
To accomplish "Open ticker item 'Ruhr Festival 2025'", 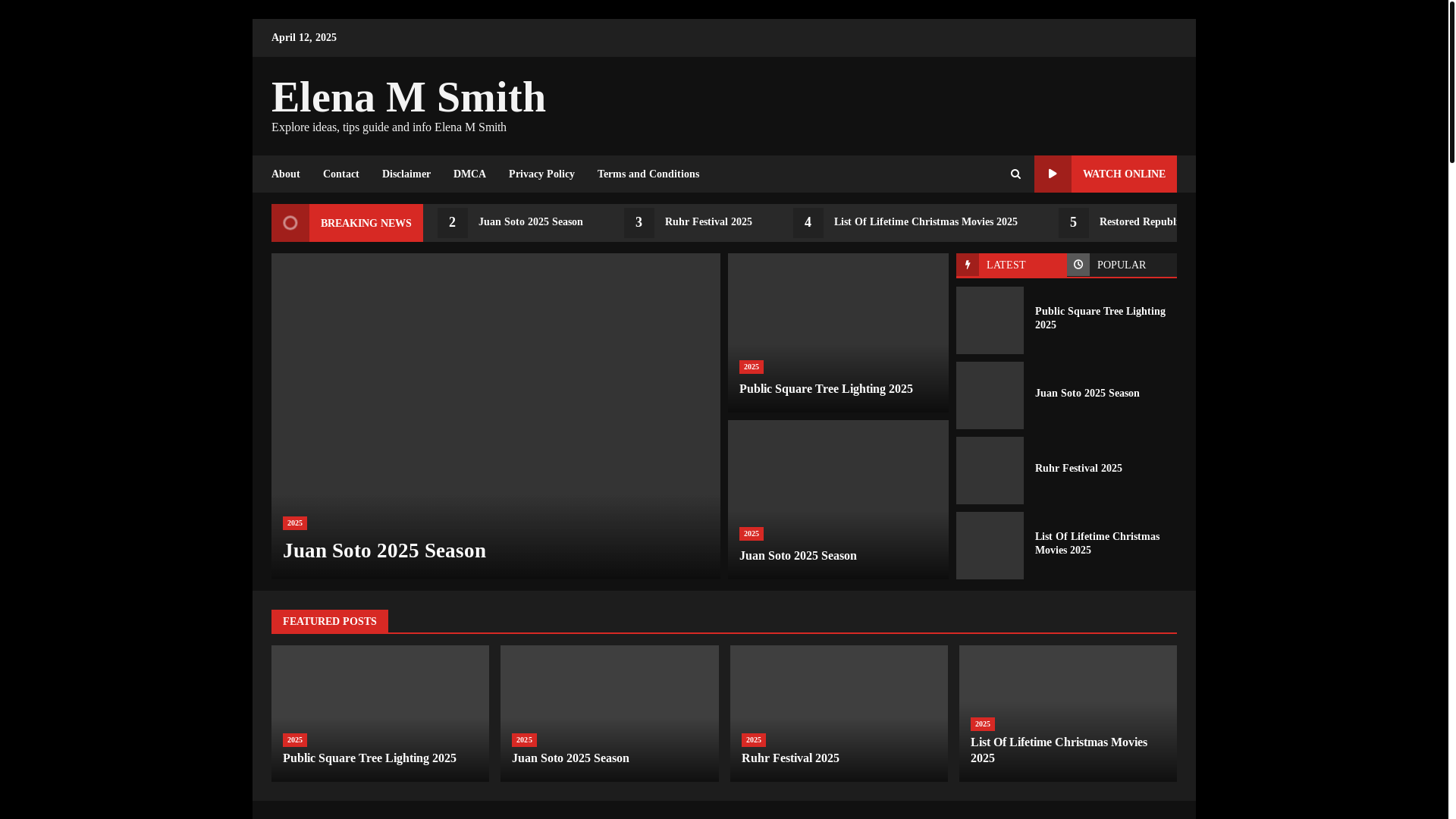I will [x=708, y=222].
